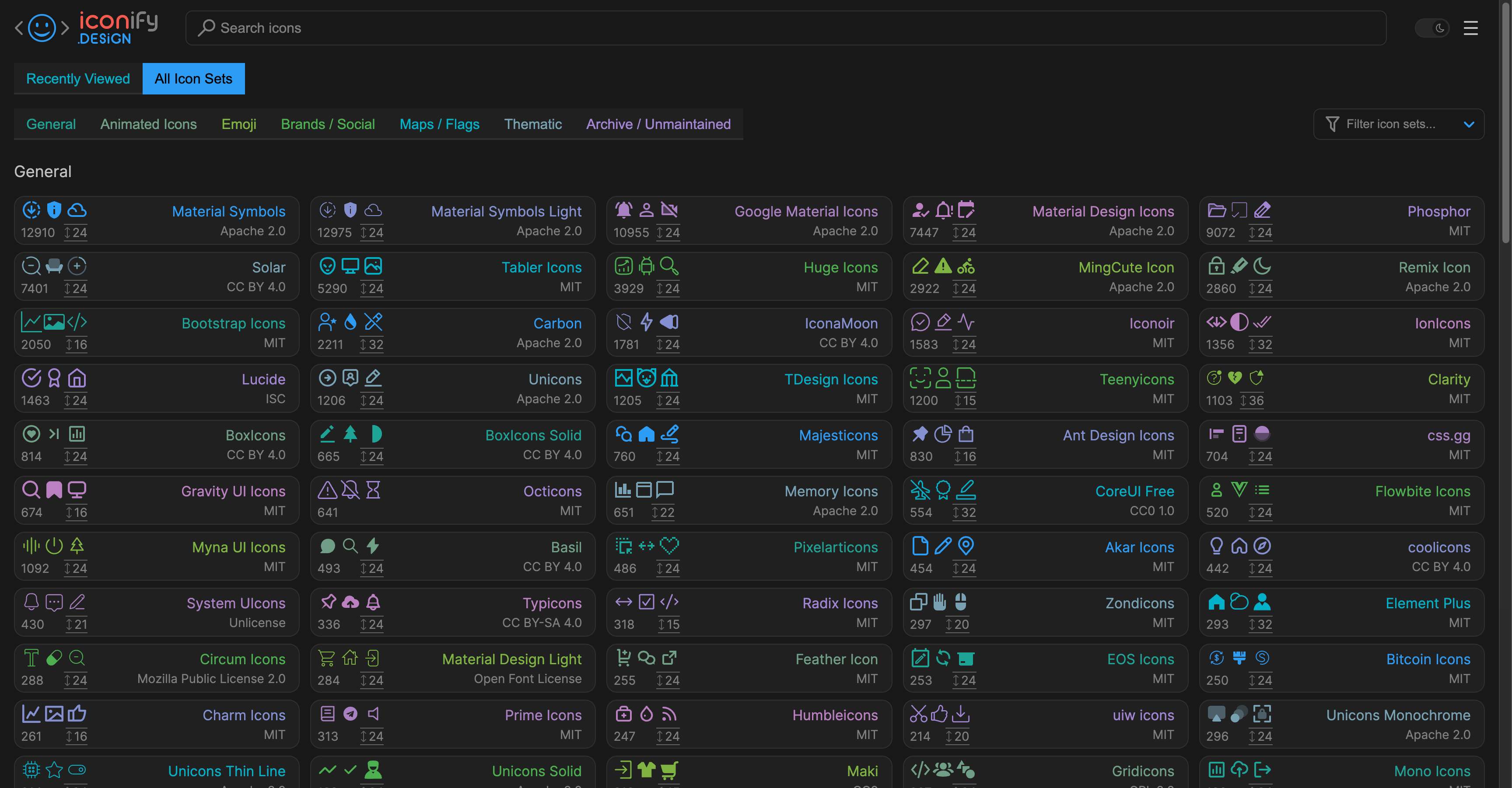Click the thumbs up icon in Charm Icons card
Screen dimensions: 1512x788
pos(77,714)
